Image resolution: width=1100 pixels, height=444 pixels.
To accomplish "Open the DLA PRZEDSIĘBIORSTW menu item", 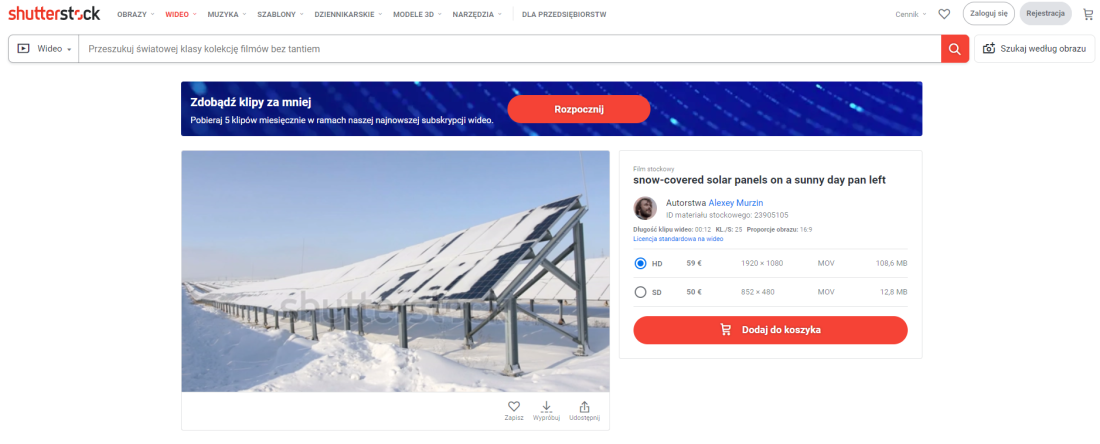I will tap(564, 14).
